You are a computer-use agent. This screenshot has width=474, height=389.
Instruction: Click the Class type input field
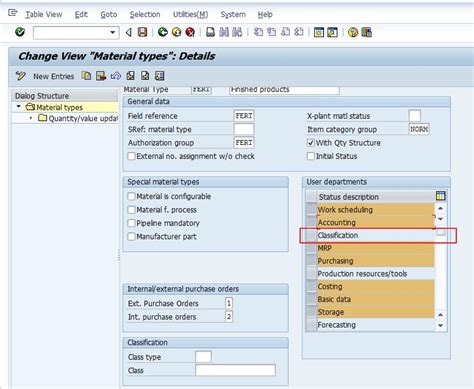pyautogui.click(x=203, y=357)
